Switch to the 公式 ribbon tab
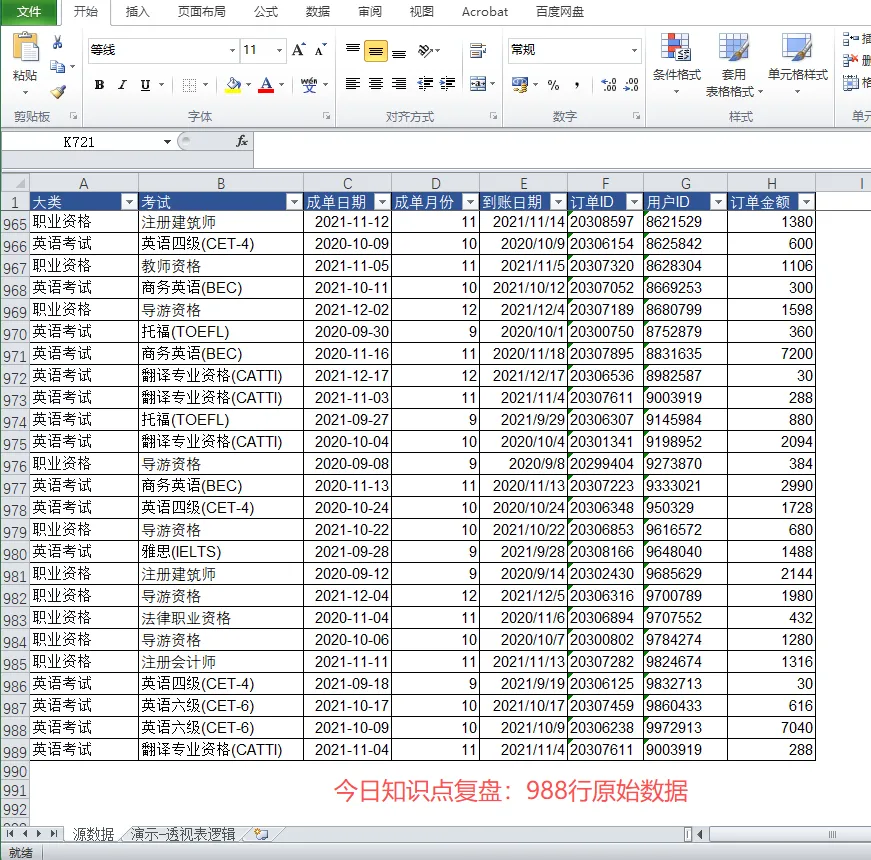 click(266, 12)
